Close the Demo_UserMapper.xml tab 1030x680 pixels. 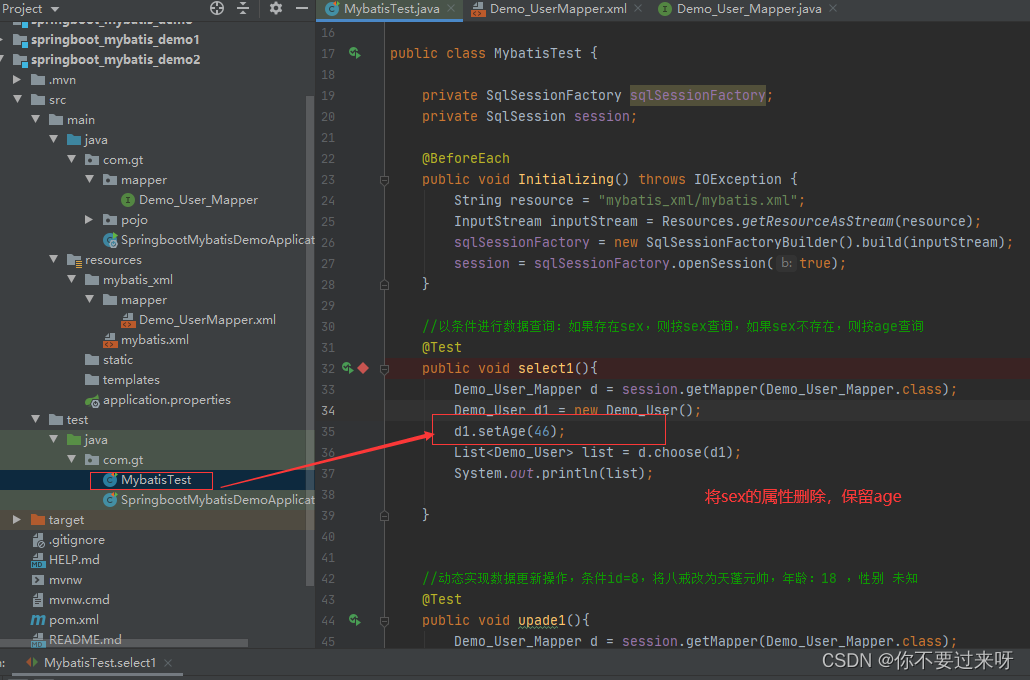click(638, 9)
